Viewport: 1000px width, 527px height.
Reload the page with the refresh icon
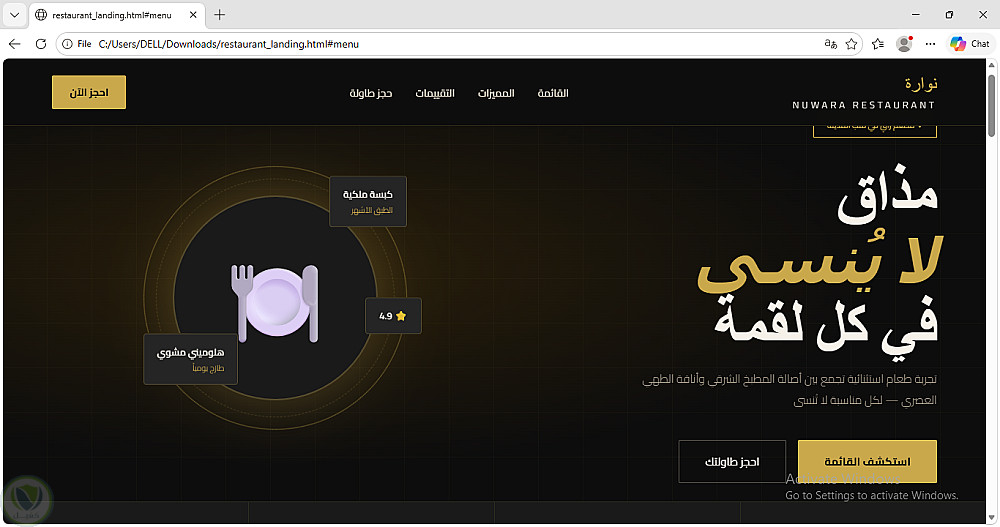(41, 44)
